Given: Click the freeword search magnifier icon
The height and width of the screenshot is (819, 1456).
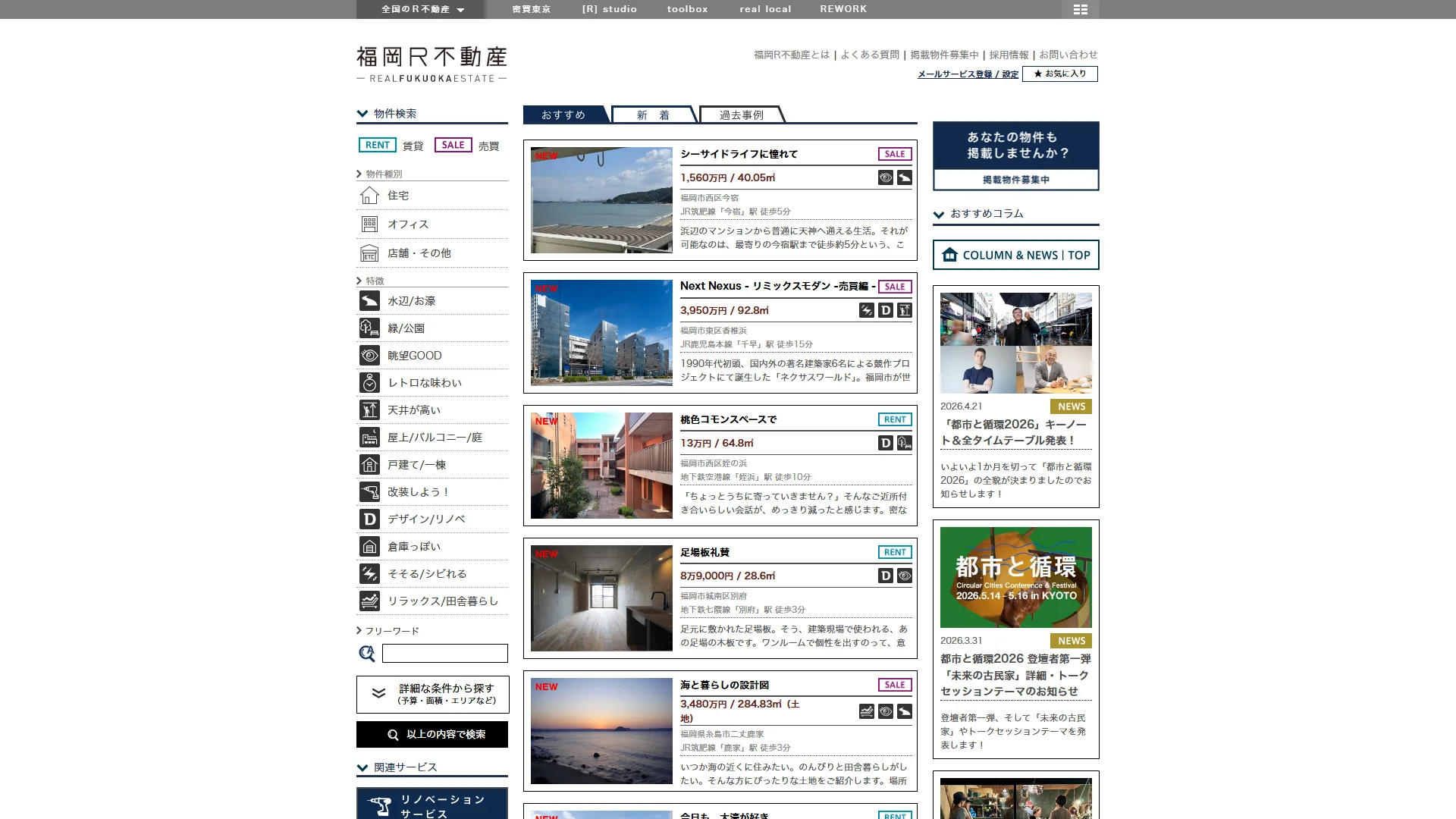Looking at the screenshot, I should (367, 654).
